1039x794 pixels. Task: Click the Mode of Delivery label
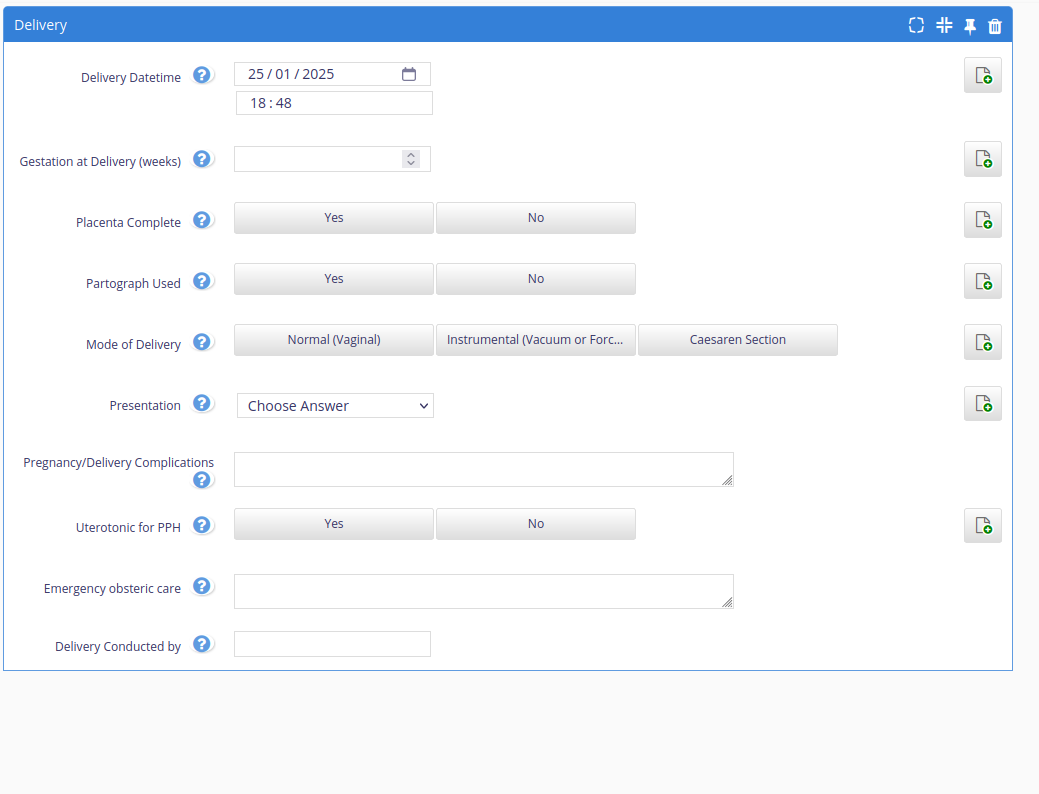pos(133,345)
